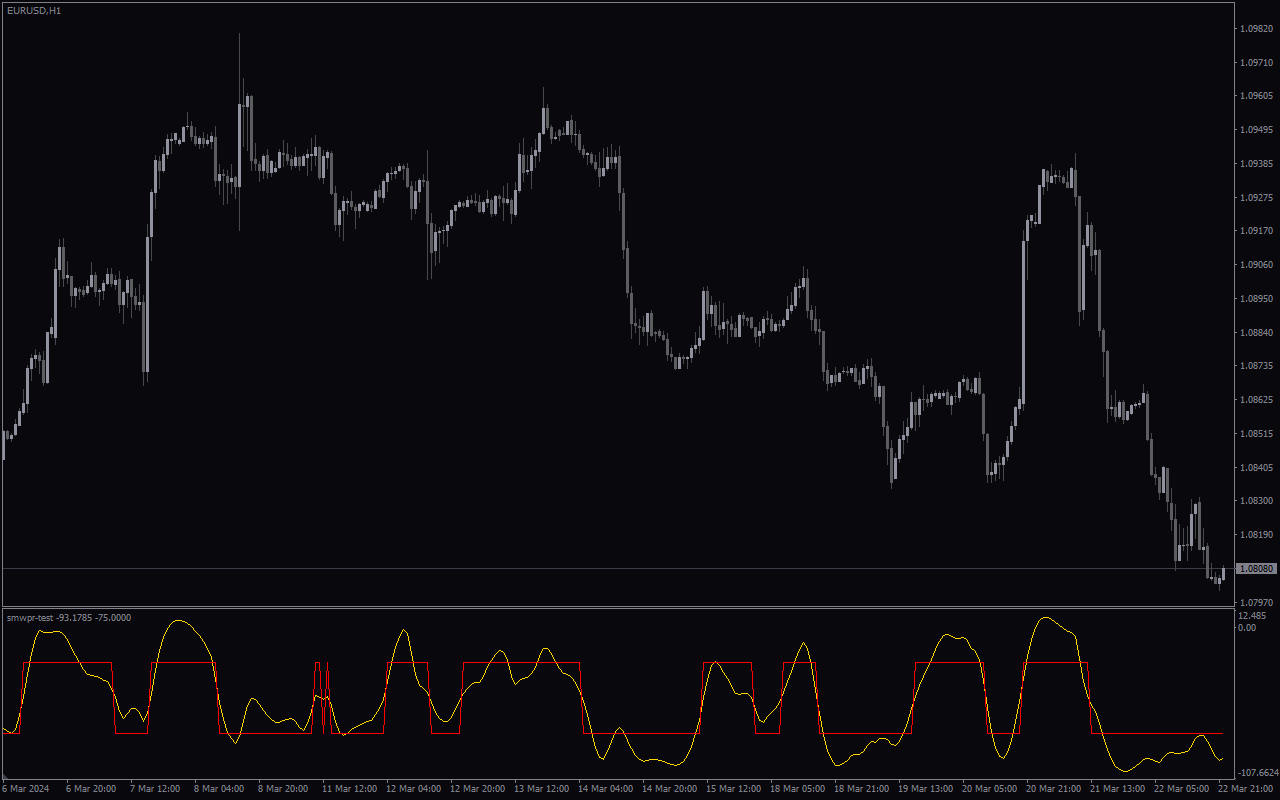This screenshot has width=1280, height=800.
Task: Click the indicator scale value -107.6624
Action: 1257,773
